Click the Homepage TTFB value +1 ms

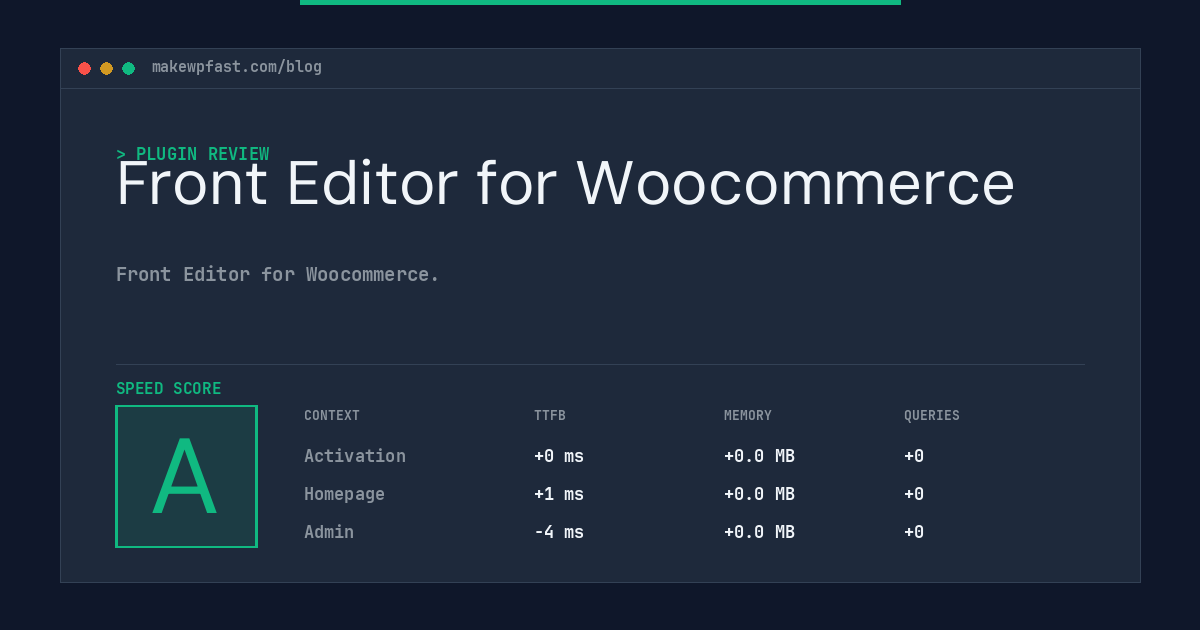pyautogui.click(x=559, y=494)
